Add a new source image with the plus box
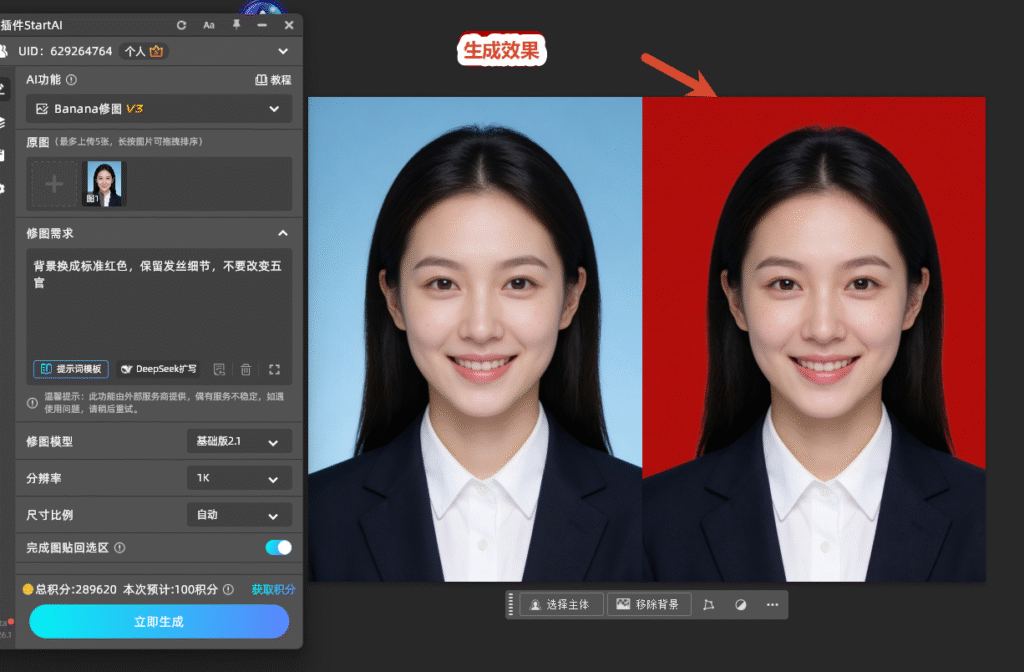The width and height of the screenshot is (1024, 672). pyautogui.click(x=54, y=184)
